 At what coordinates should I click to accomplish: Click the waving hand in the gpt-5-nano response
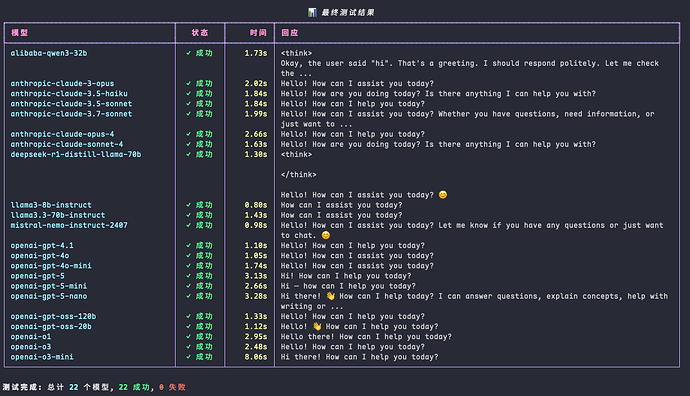(x=330, y=296)
